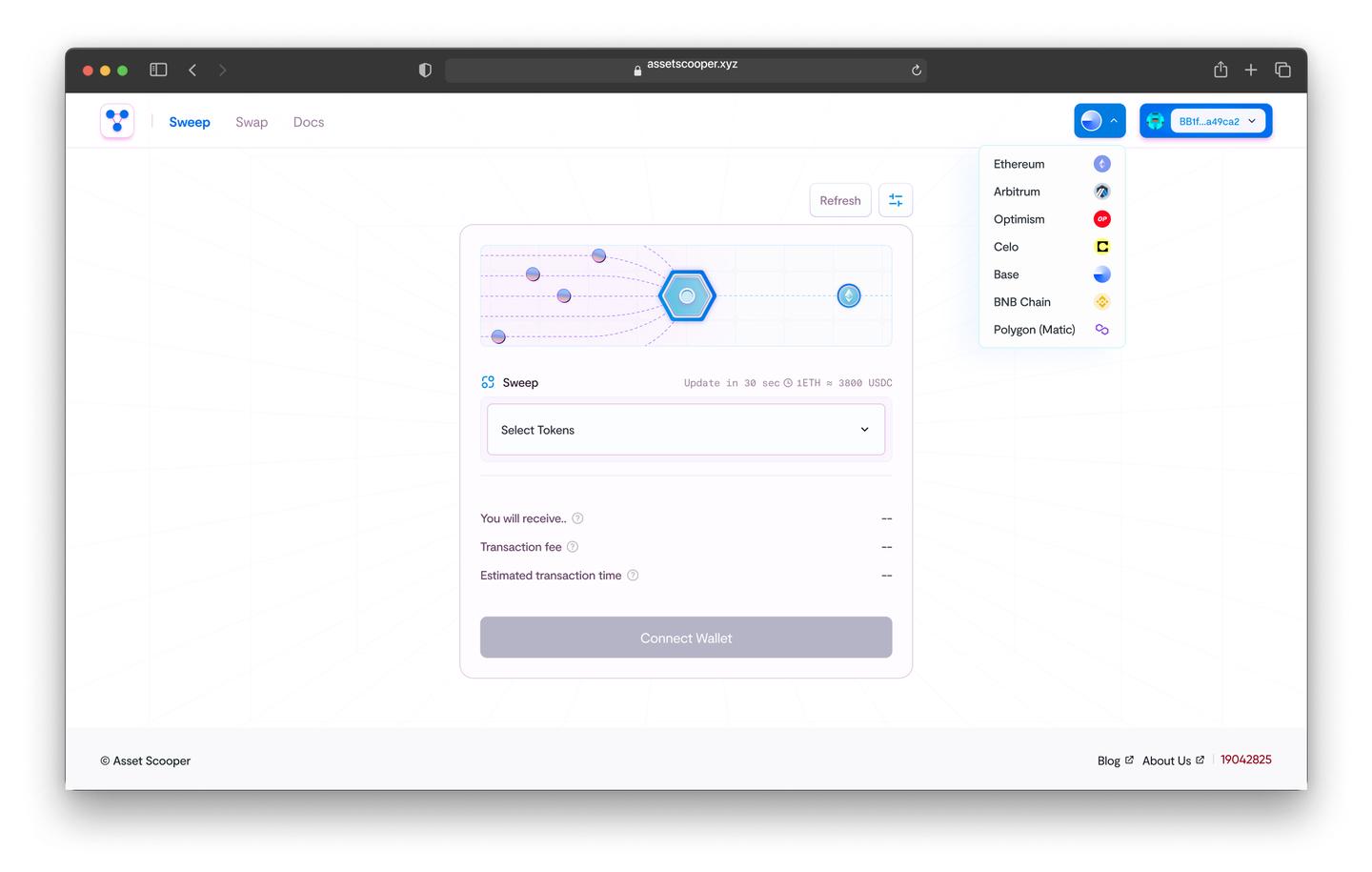Image resolution: width=1372 pixels, height=872 pixels.
Task: Show Safari tab overview
Action: pyautogui.click(x=1282, y=70)
